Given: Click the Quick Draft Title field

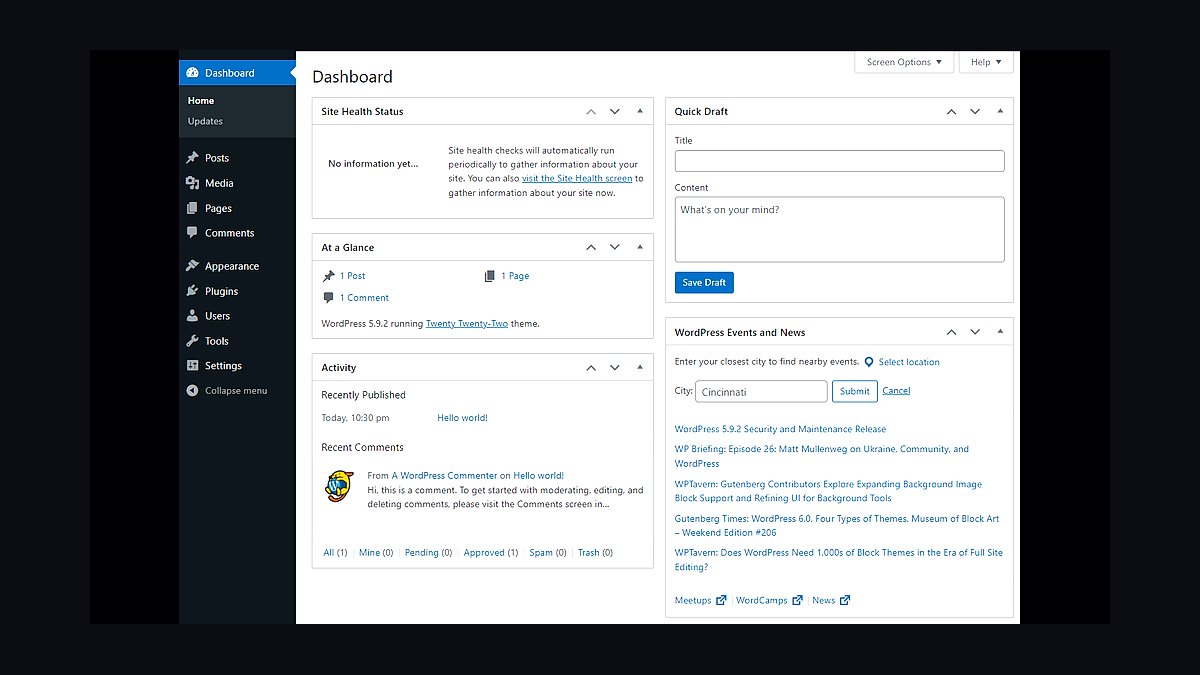Looking at the screenshot, I should tap(839, 161).
